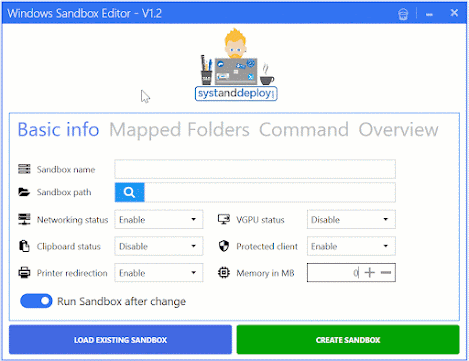Open the Clipboard status dropdown
Screen dimensions: 469x361
[159, 246]
